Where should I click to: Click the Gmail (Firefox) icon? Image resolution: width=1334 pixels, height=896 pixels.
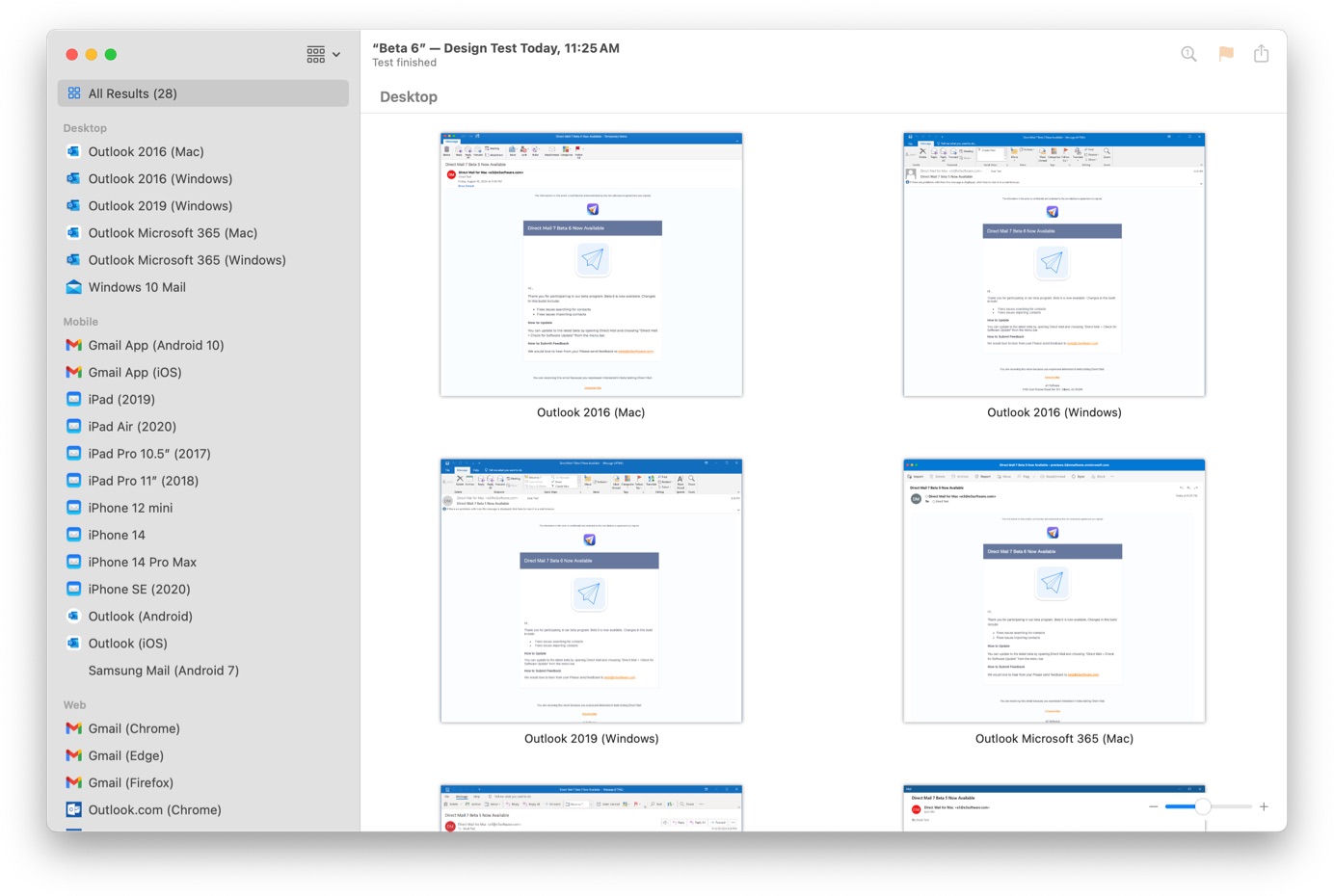coord(73,782)
